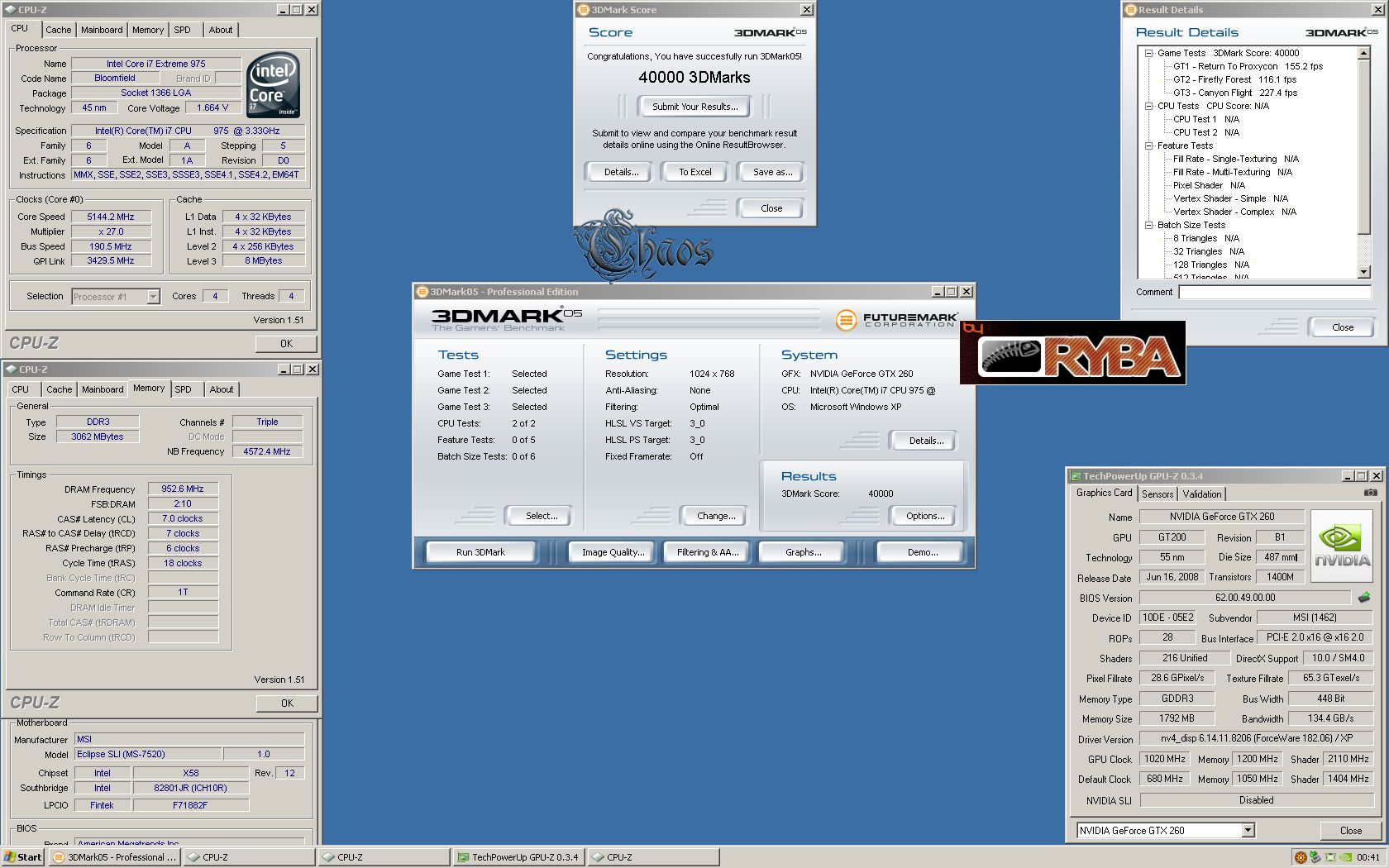
Task: Click the Submit Your Results button
Action: pos(694,107)
